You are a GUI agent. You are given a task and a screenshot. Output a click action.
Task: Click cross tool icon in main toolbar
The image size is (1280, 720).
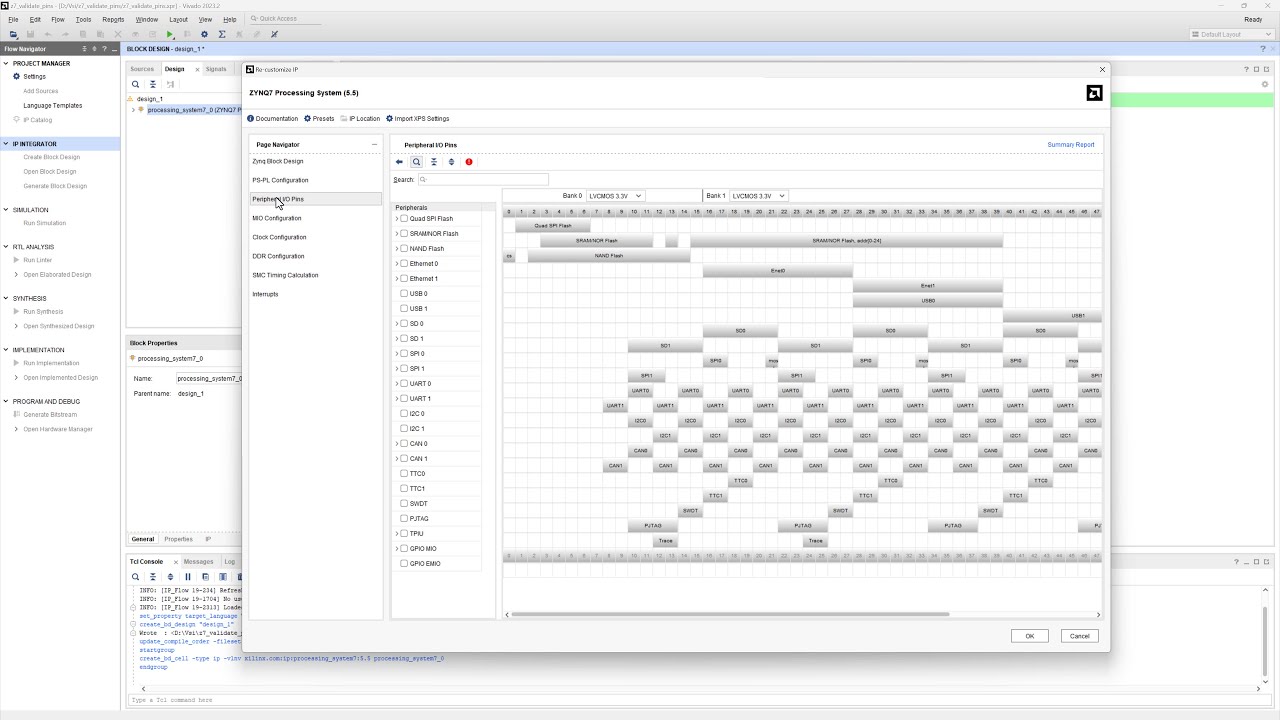pyautogui.click(x=274, y=34)
